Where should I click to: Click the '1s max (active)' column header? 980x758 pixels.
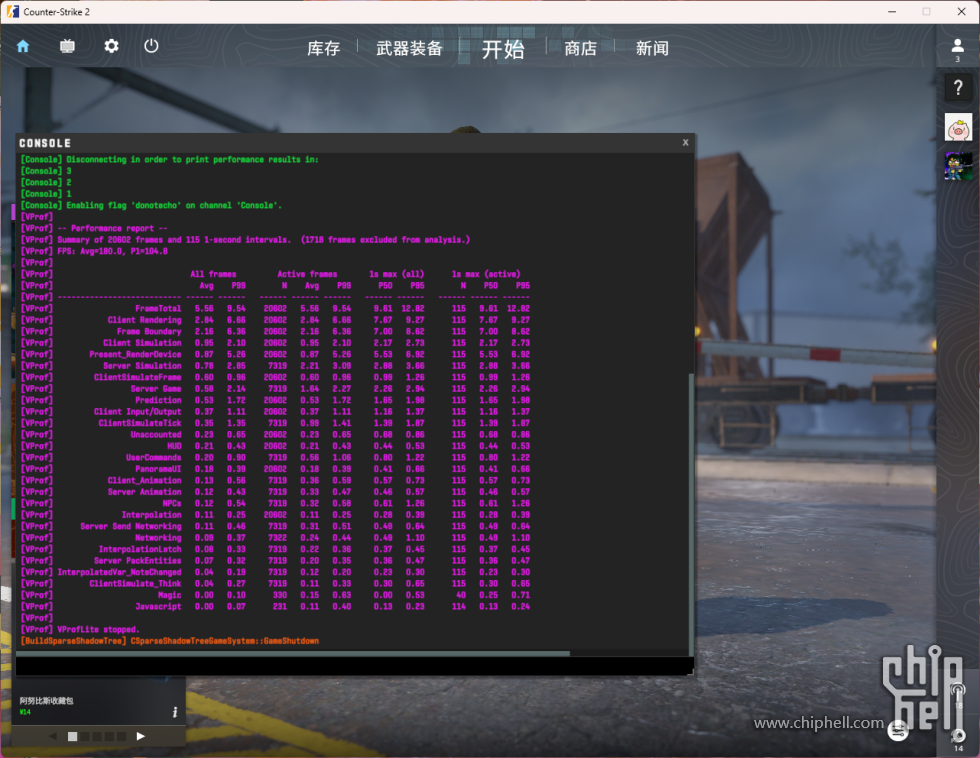coord(486,274)
